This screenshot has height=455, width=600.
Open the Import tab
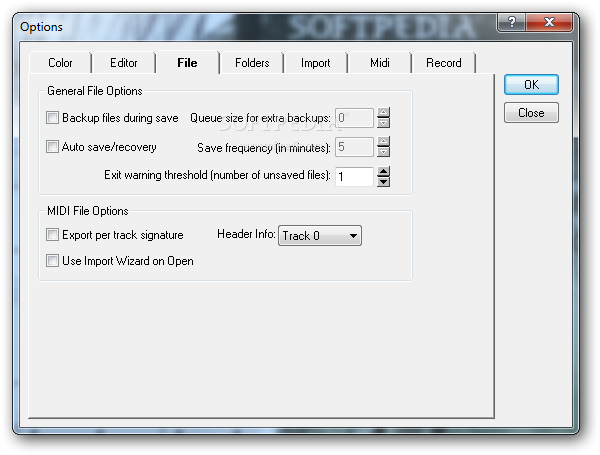point(315,63)
